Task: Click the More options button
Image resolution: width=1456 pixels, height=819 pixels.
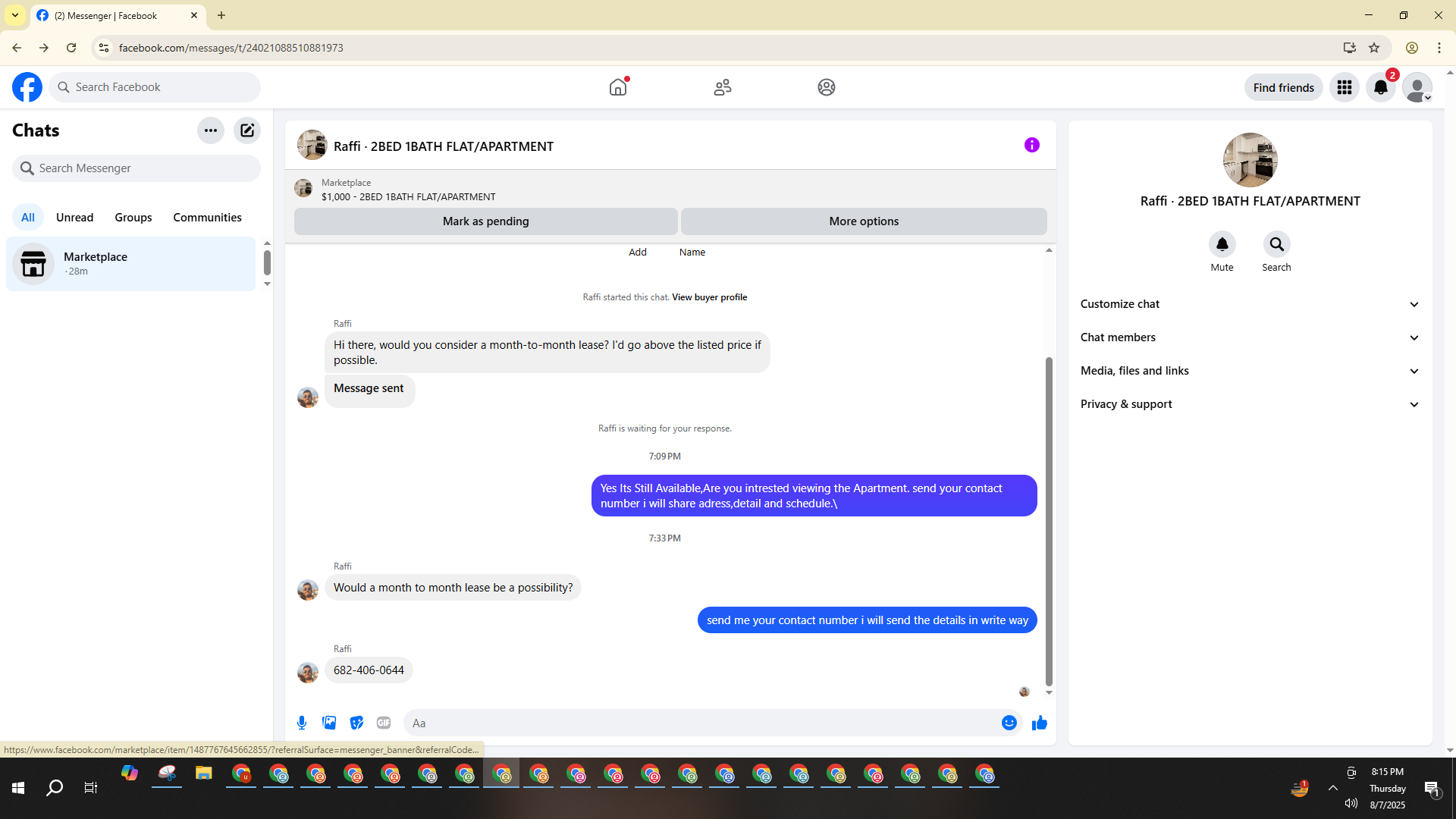Action: [x=864, y=221]
